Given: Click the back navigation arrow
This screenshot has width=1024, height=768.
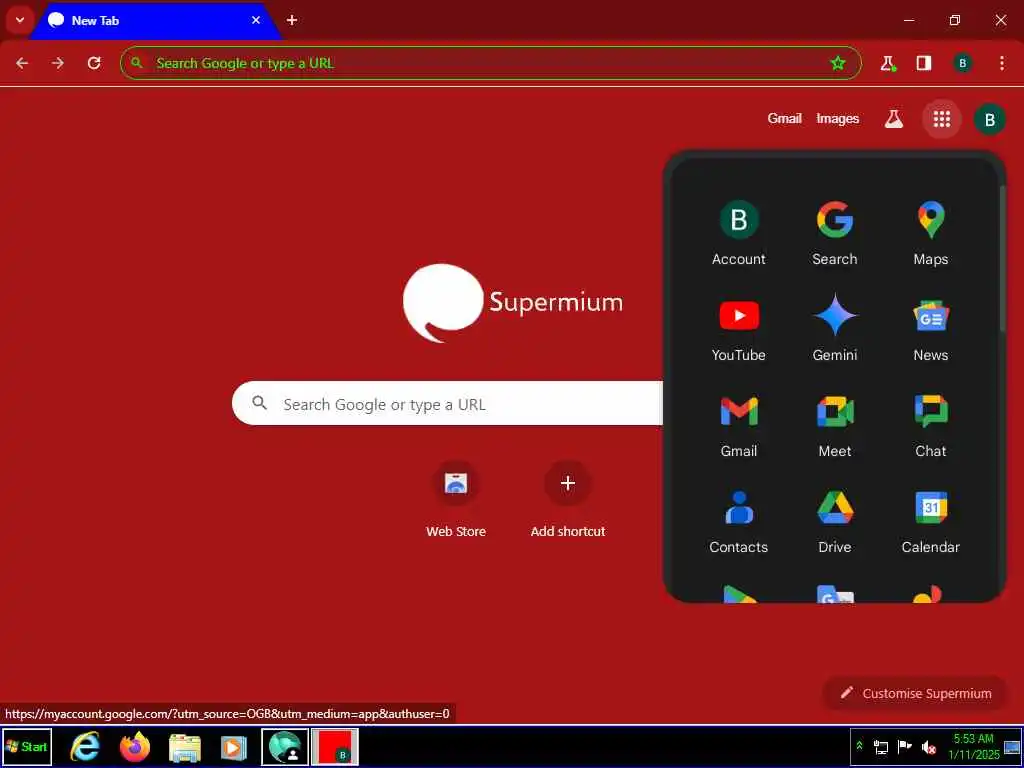Looking at the screenshot, I should (x=22, y=63).
